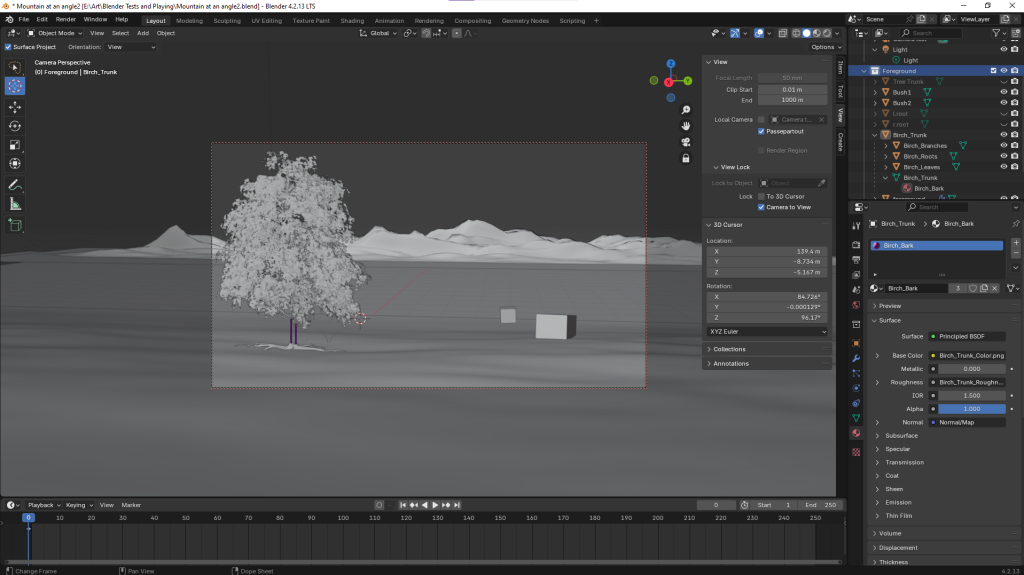Select the Select Box tool

[x=15, y=67]
